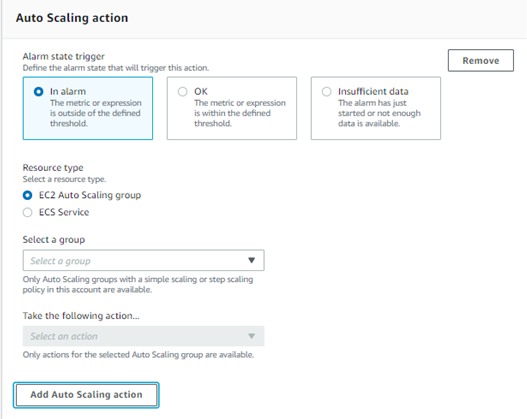Click the "Take the following action..." label
The width and height of the screenshot is (527, 419).
[81, 316]
